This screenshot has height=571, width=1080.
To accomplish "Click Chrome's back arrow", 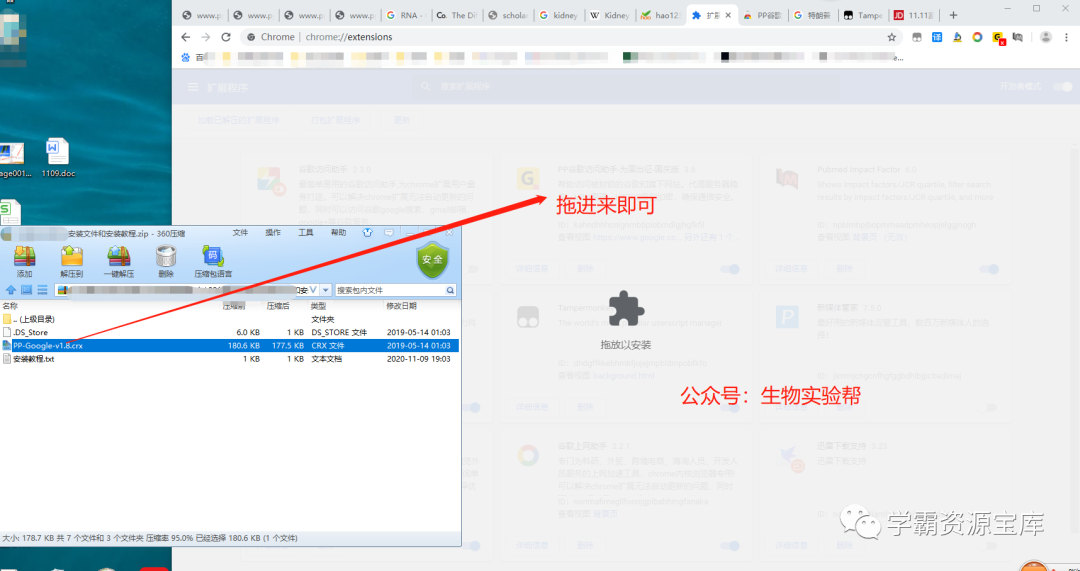I will (x=185, y=37).
